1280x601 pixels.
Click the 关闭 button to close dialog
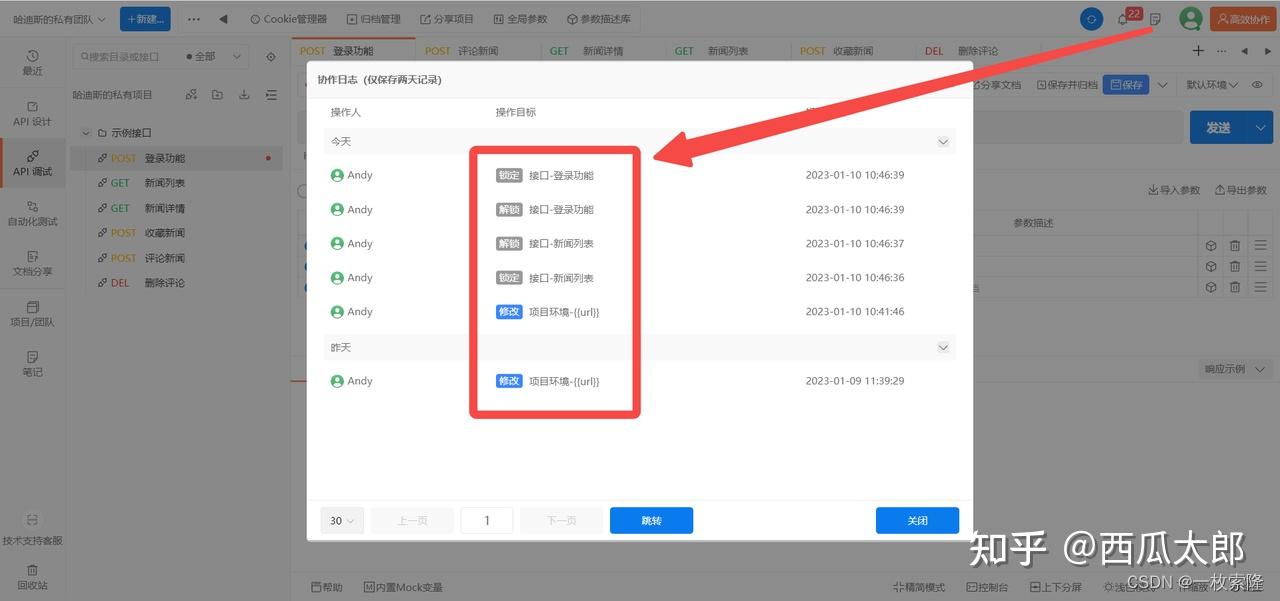tap(916, 520)
